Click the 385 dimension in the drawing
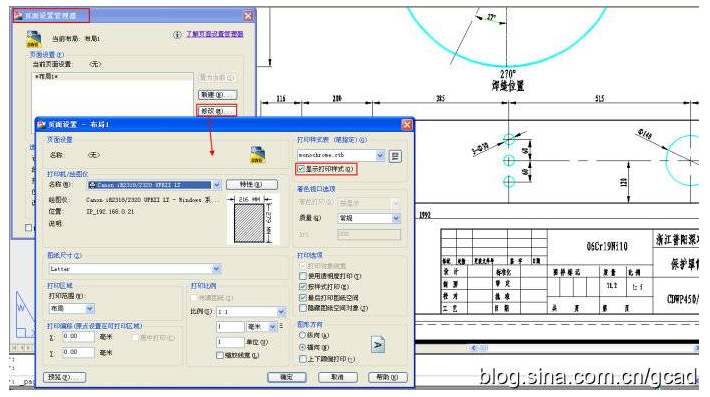 tap(441, 99)
